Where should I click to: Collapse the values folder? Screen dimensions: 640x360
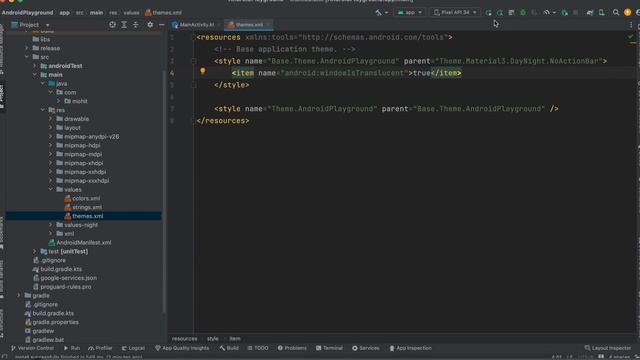51,189
